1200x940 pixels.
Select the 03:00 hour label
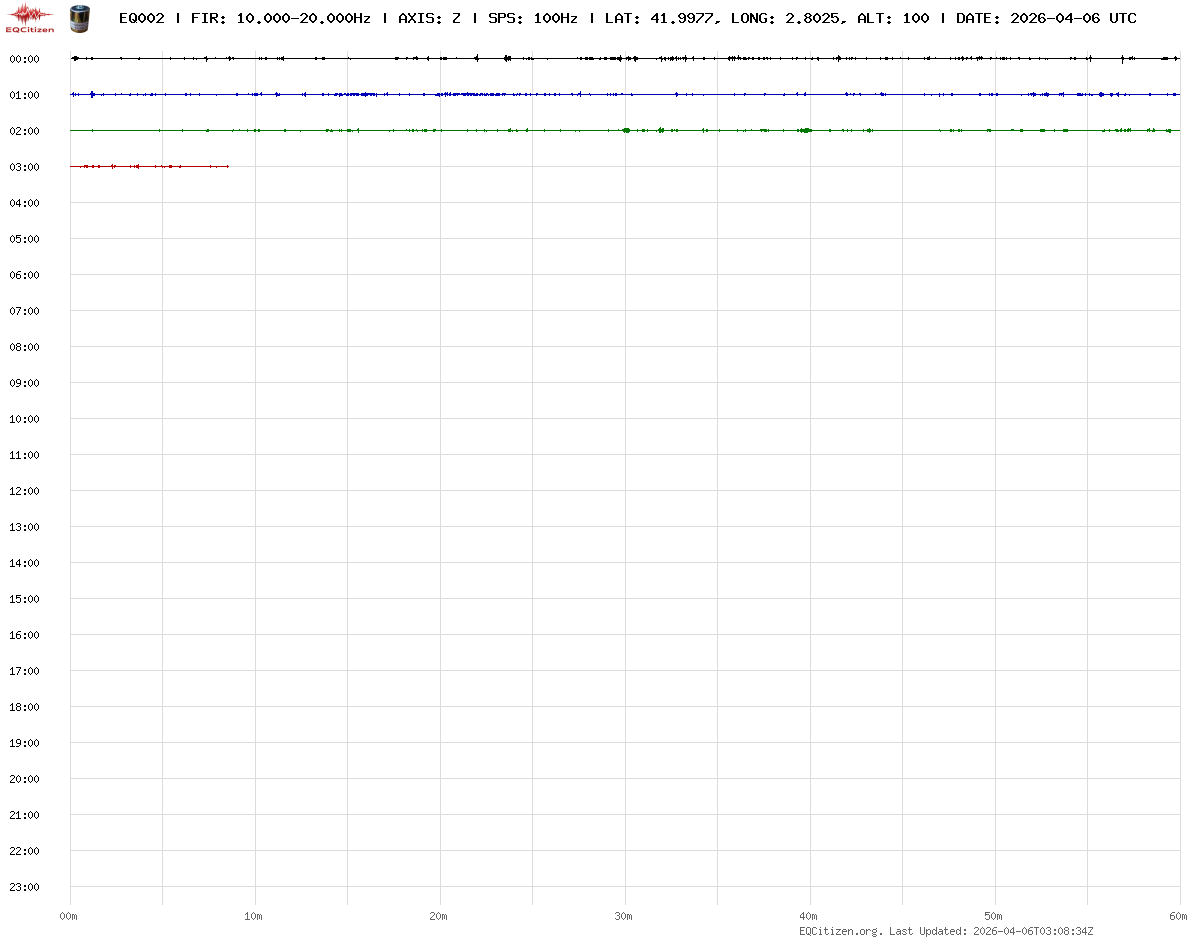click(x=24, y=167)
